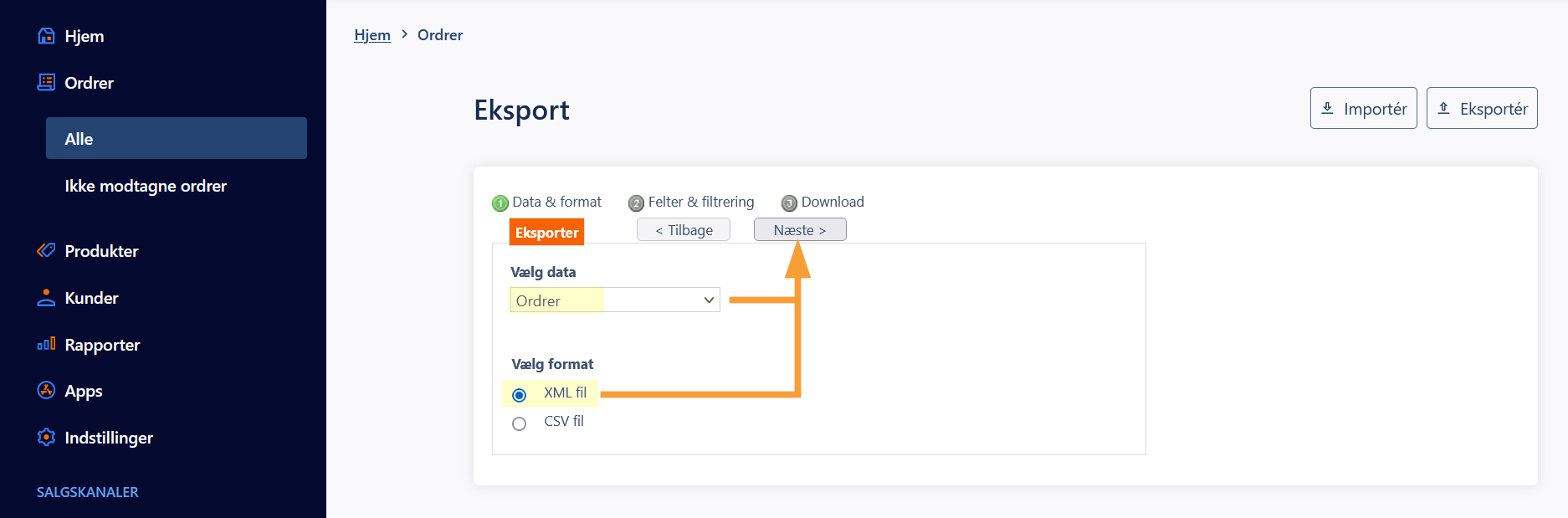Click the Næste > button
This screenshot has width=1568, height=518.
pyautogui.click(x=800, y=229)
